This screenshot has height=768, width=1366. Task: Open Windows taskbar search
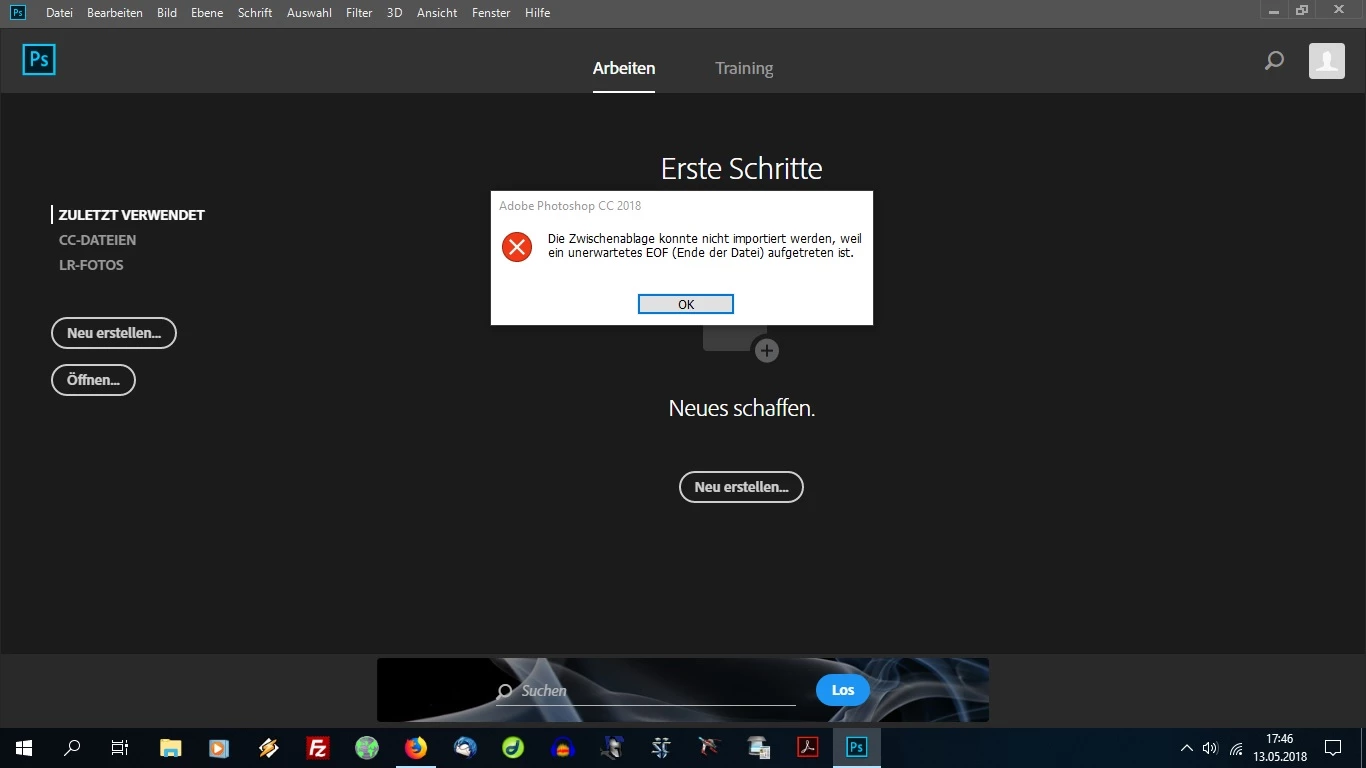point(72,747)
